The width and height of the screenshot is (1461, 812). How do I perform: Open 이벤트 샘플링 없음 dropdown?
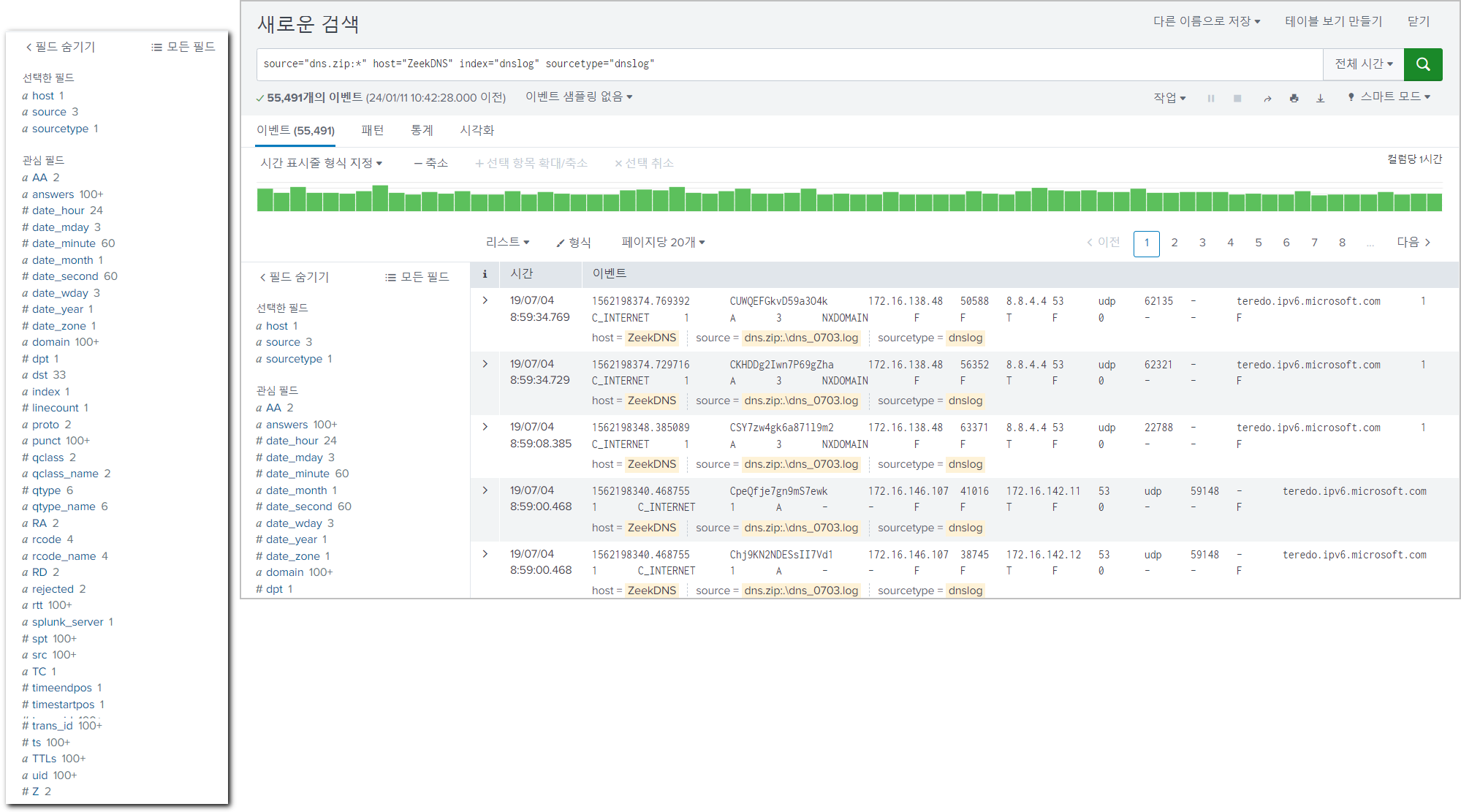coord(579,96)
